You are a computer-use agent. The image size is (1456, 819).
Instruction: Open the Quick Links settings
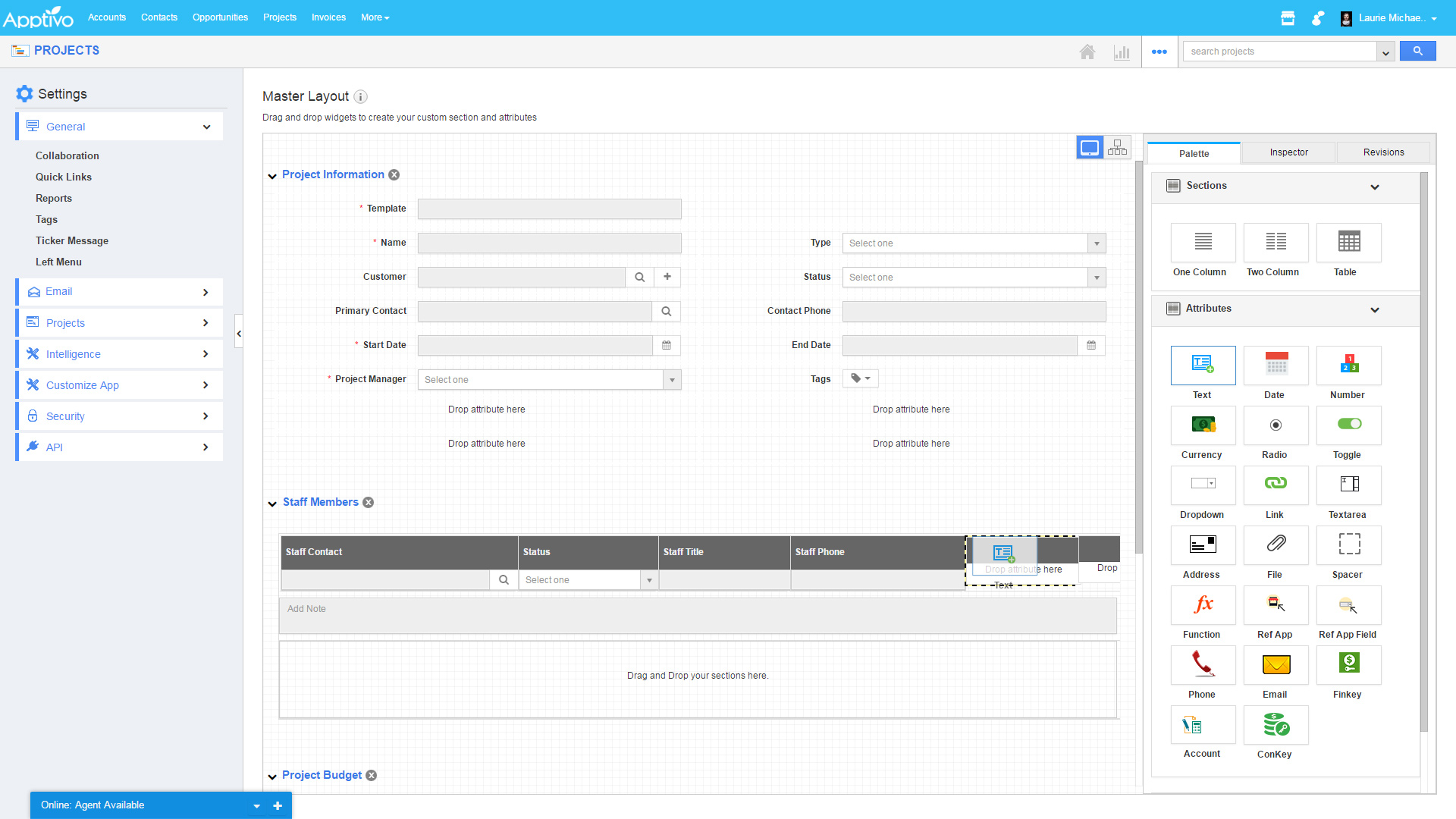[64, 177]
